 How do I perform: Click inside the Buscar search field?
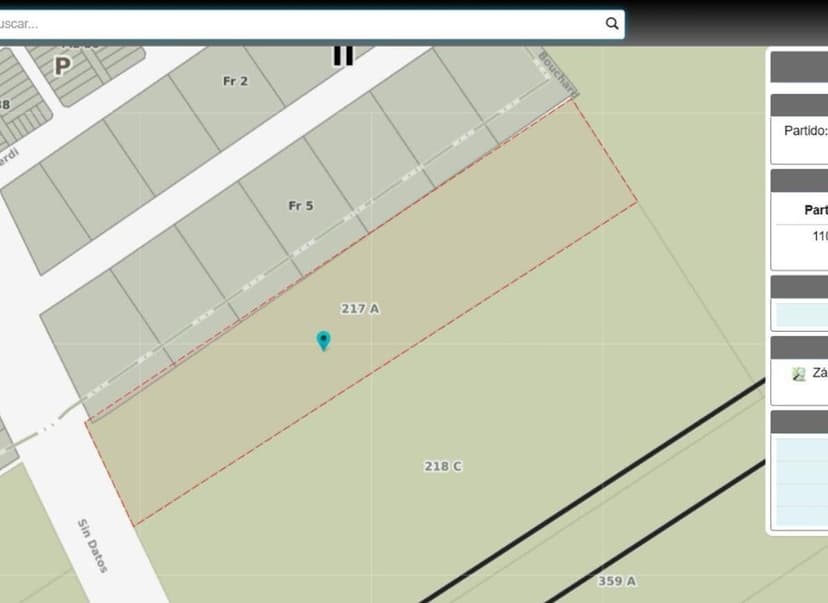coord(300,22)
